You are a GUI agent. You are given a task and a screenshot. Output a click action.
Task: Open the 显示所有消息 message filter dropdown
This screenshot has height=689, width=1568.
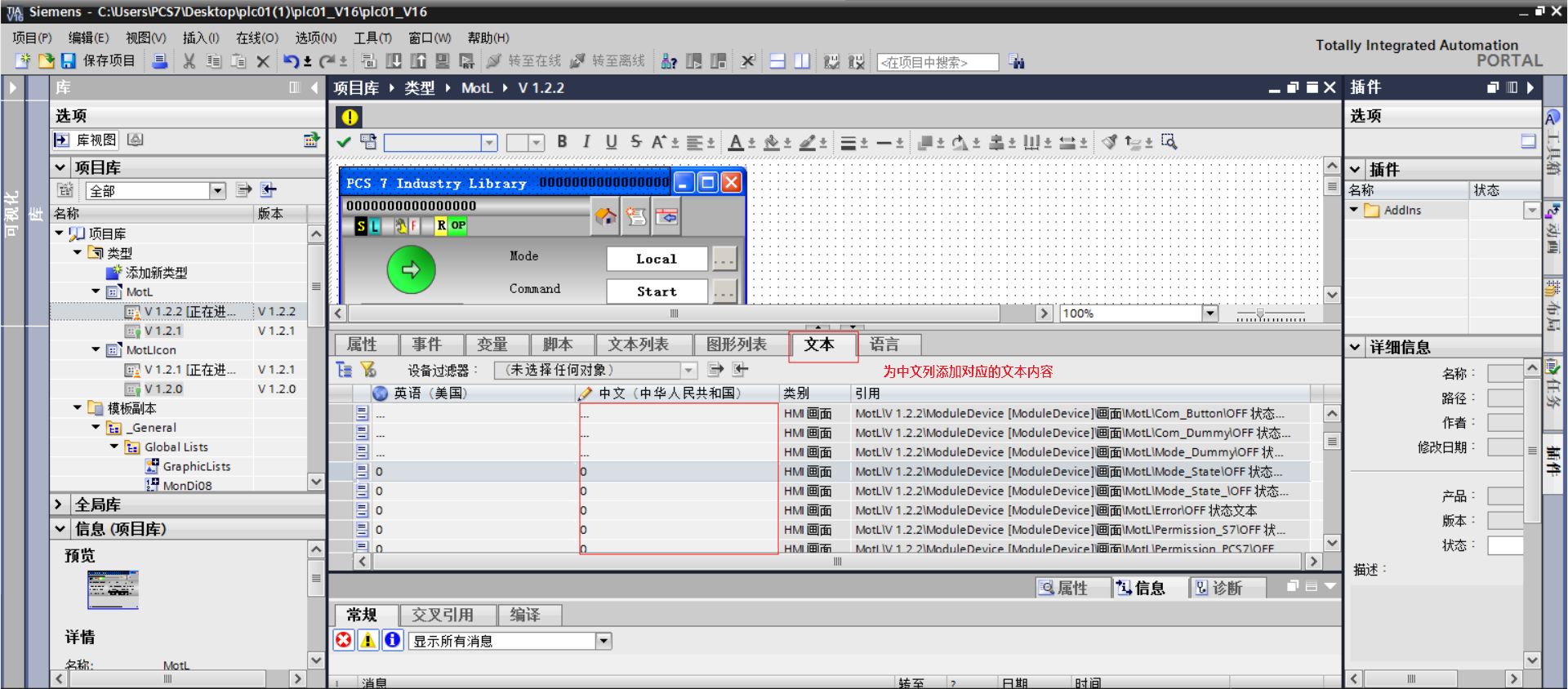tap(604, 641)
